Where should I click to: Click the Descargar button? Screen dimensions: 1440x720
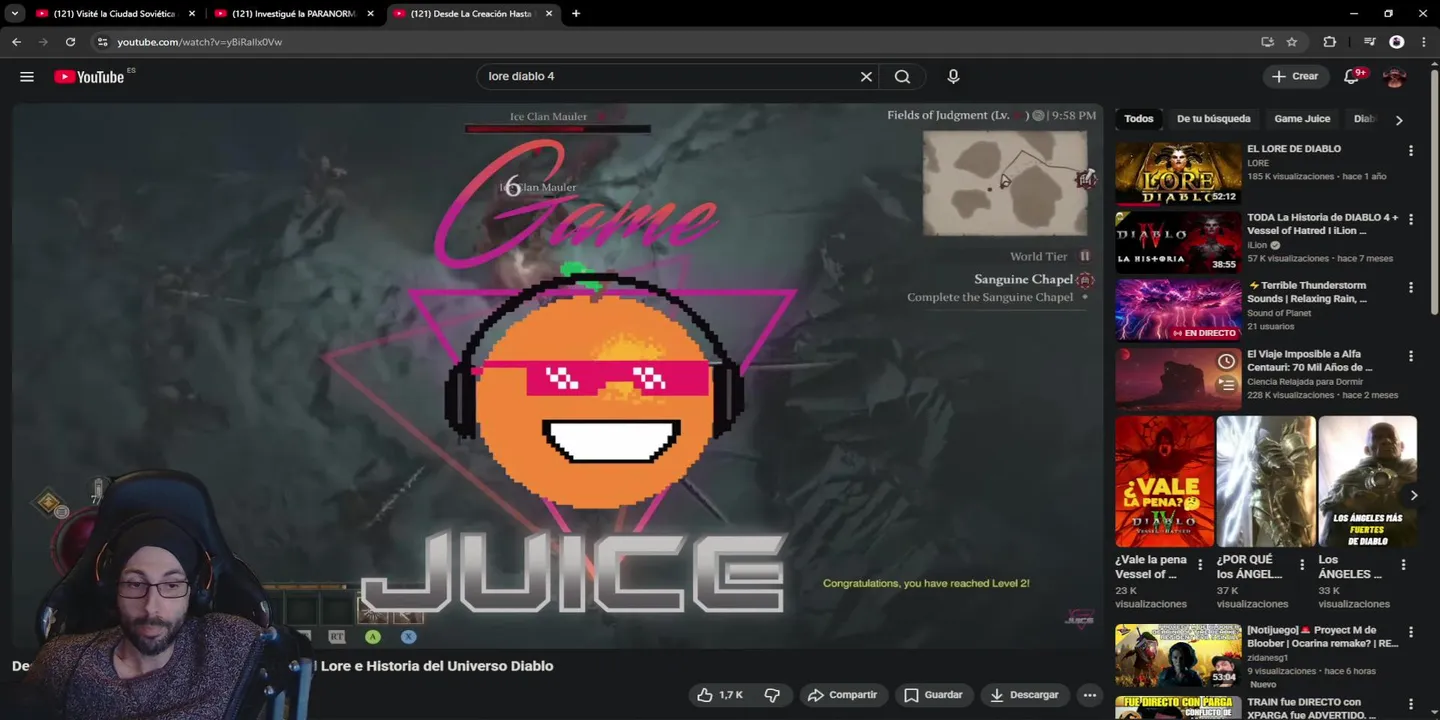(1024, 695)
